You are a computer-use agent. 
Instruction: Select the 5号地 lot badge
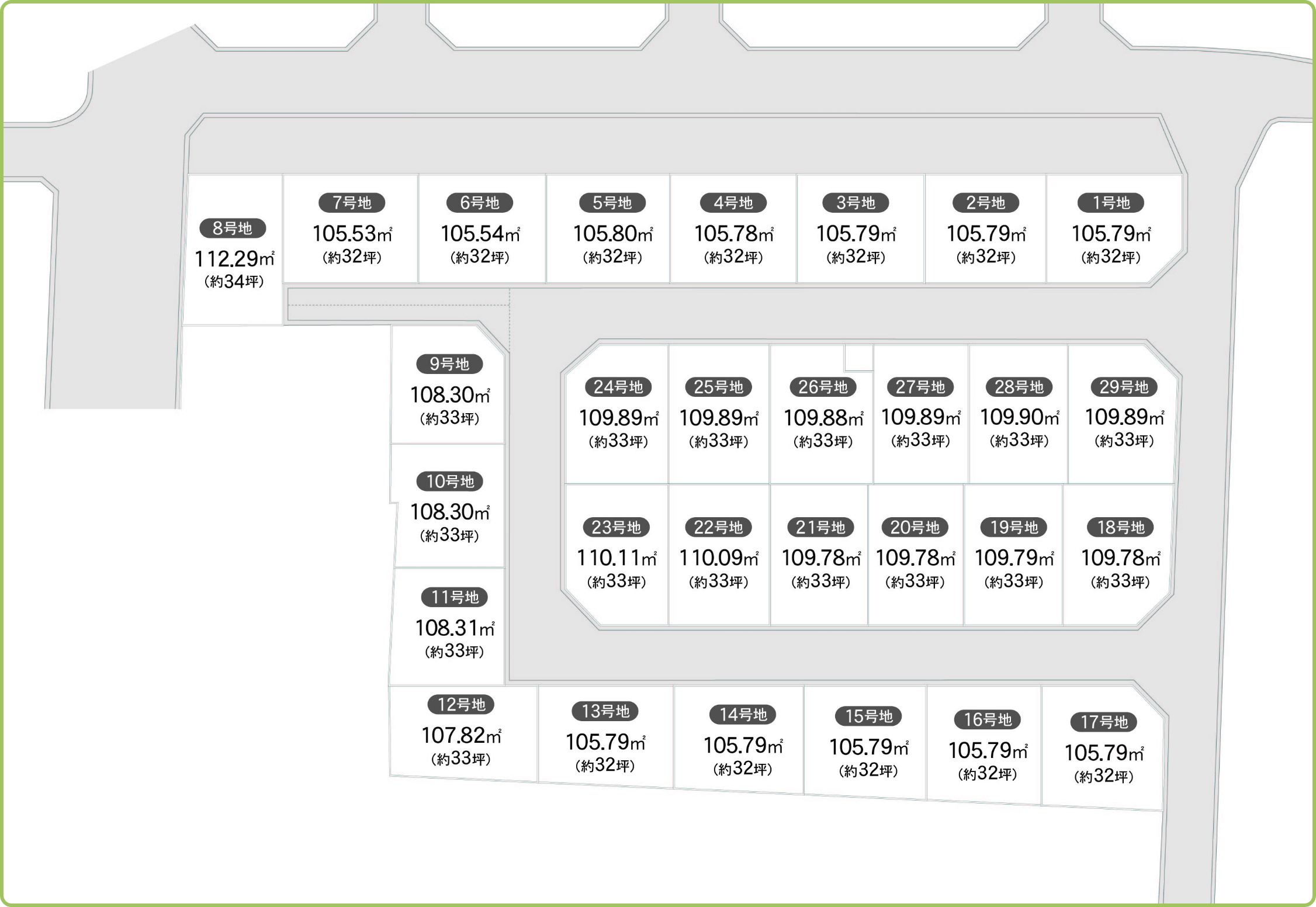pyautogui.click(x=612, y=203)
